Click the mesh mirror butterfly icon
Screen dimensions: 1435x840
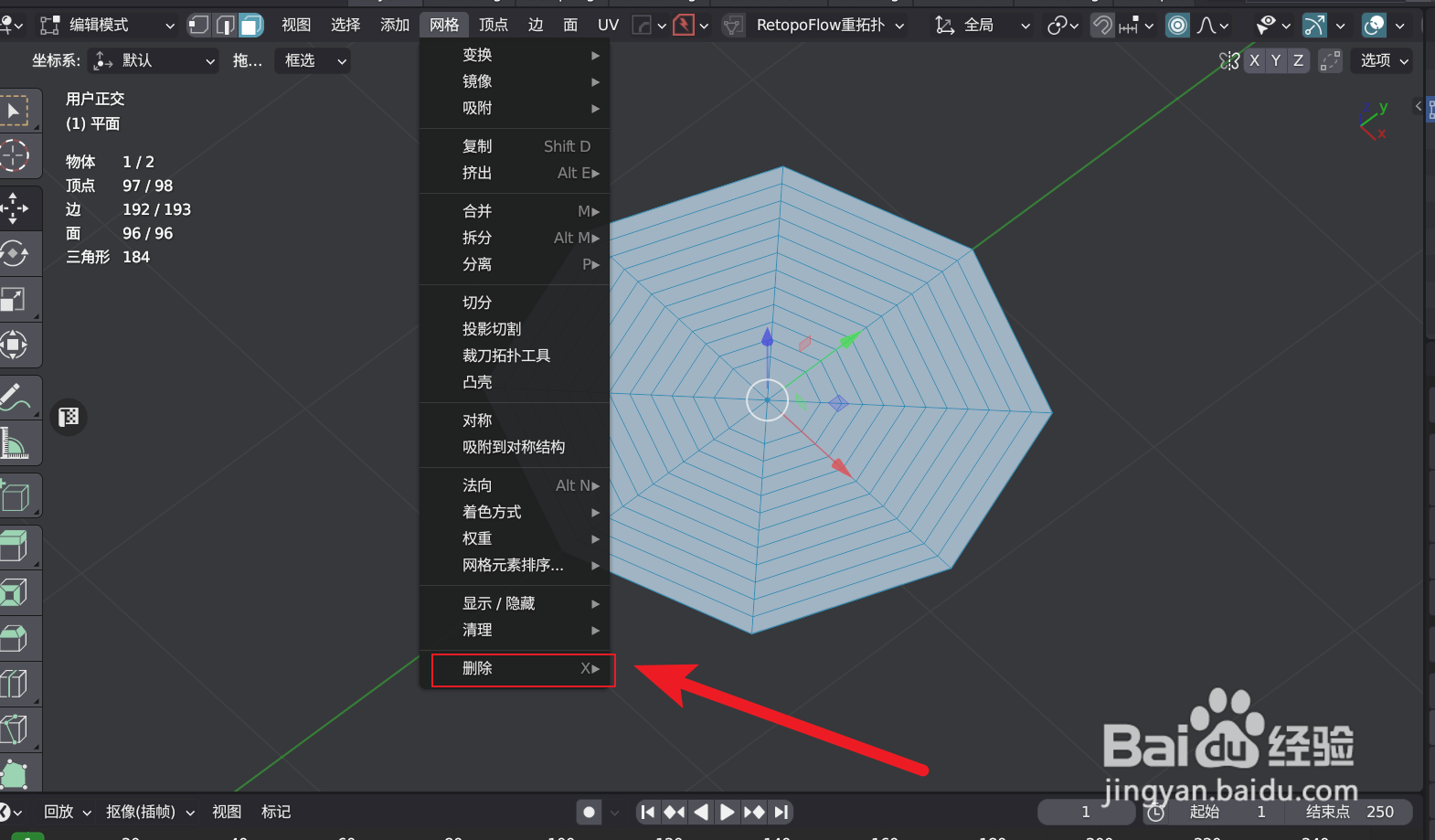tap(1229, 60)
